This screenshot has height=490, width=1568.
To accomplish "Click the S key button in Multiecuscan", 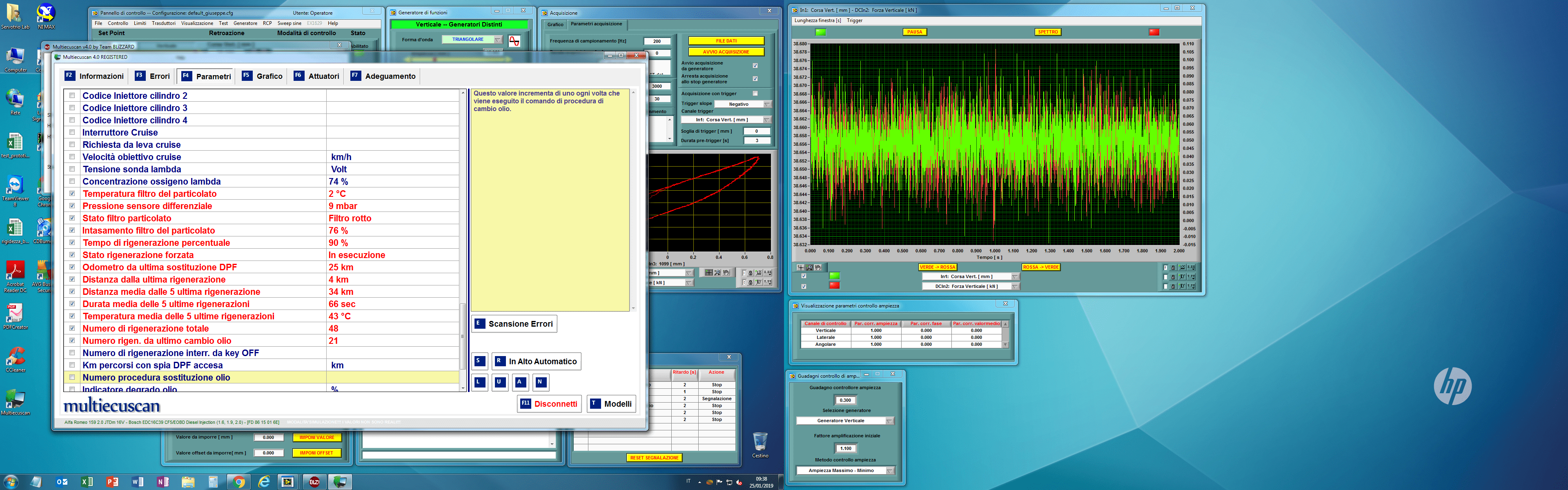I will [x=480, y=361].
